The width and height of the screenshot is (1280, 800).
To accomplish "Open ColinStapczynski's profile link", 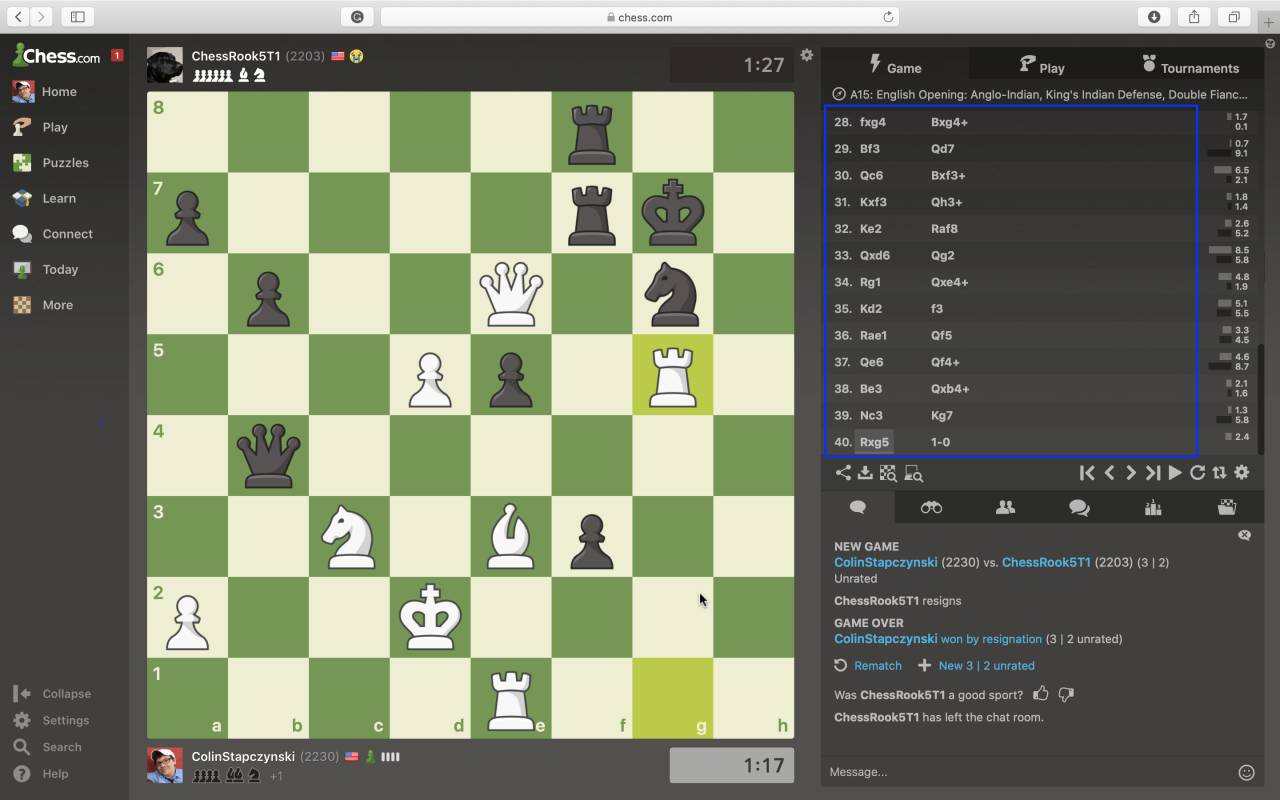I will (885, 562).
